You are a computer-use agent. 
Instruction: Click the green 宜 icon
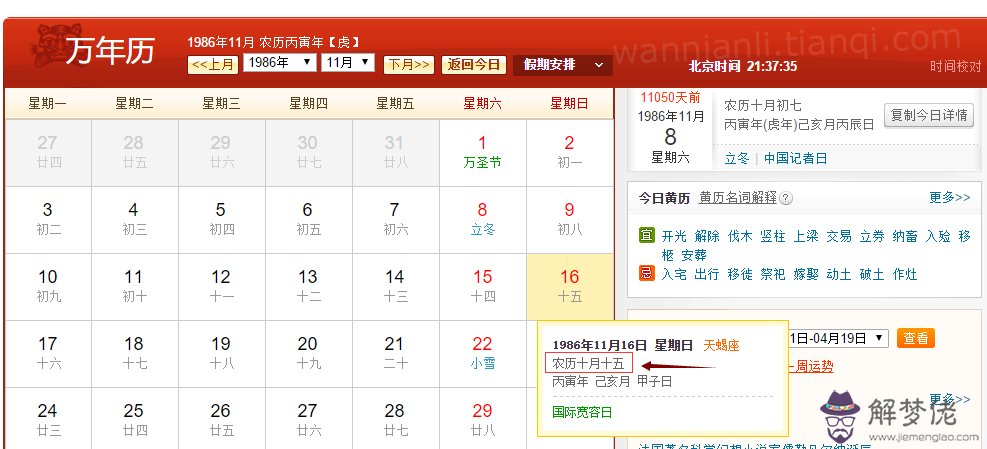coord(647,236)
